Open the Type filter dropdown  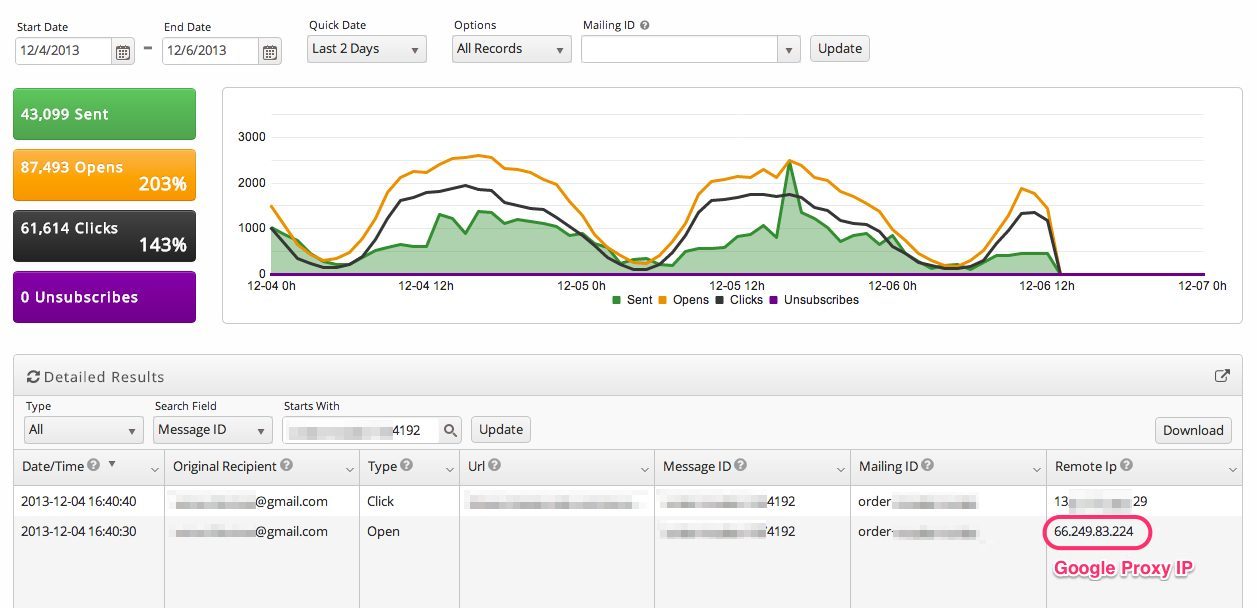pyautogui.click(x=83, y=430)
